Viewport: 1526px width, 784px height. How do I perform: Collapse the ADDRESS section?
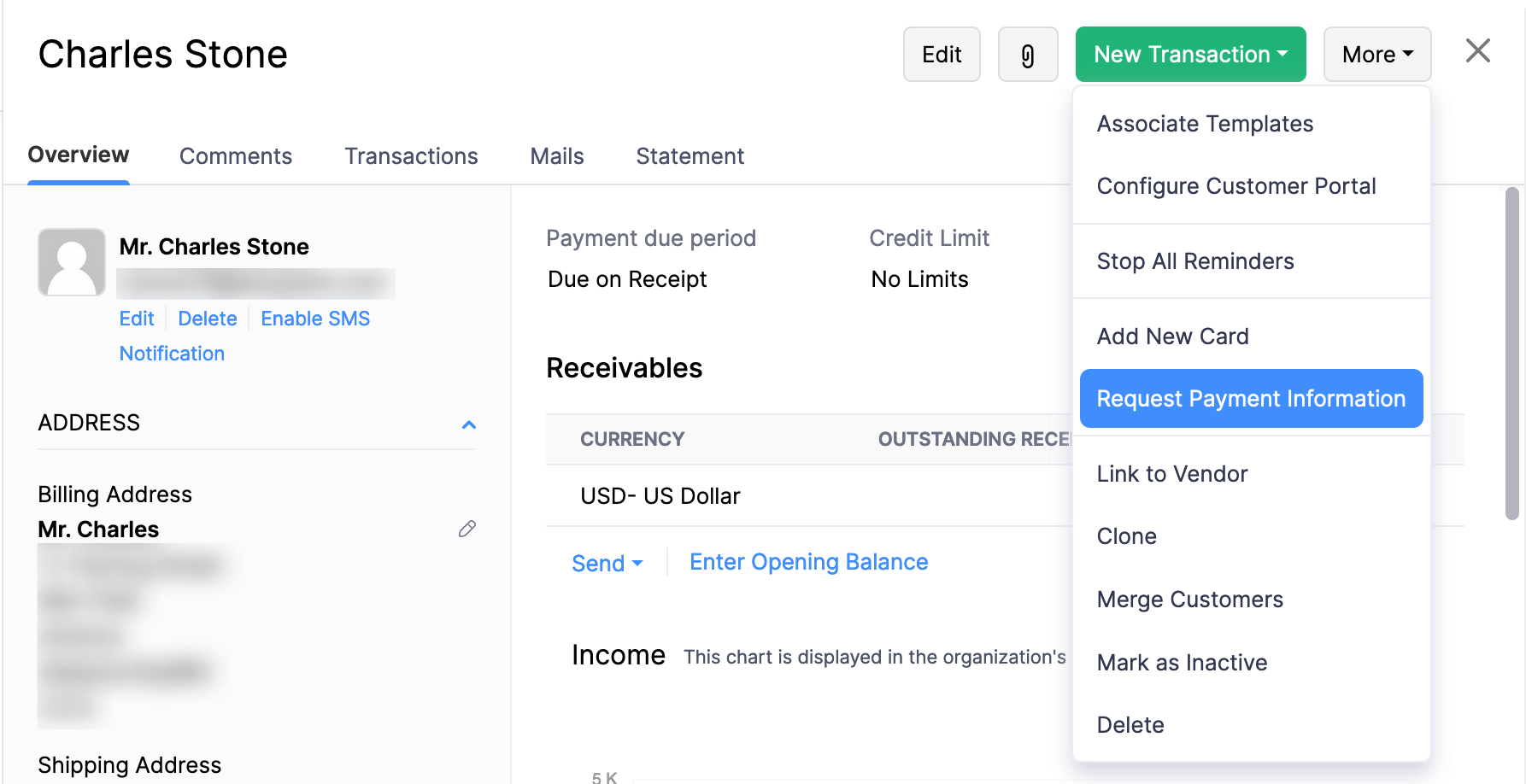(x=468, y=424)
